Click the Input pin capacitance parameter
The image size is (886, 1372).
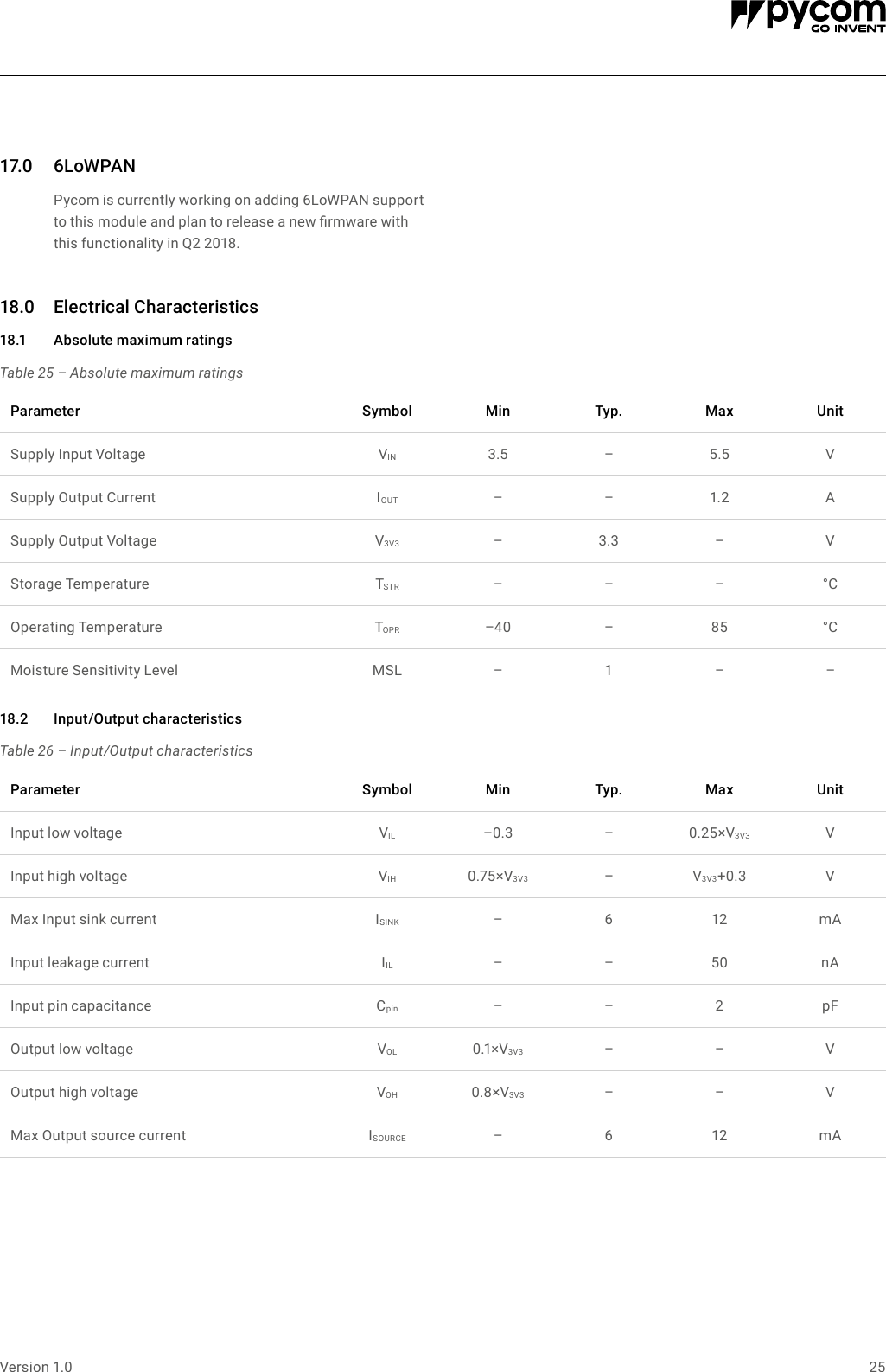[x=80, y=1005]
